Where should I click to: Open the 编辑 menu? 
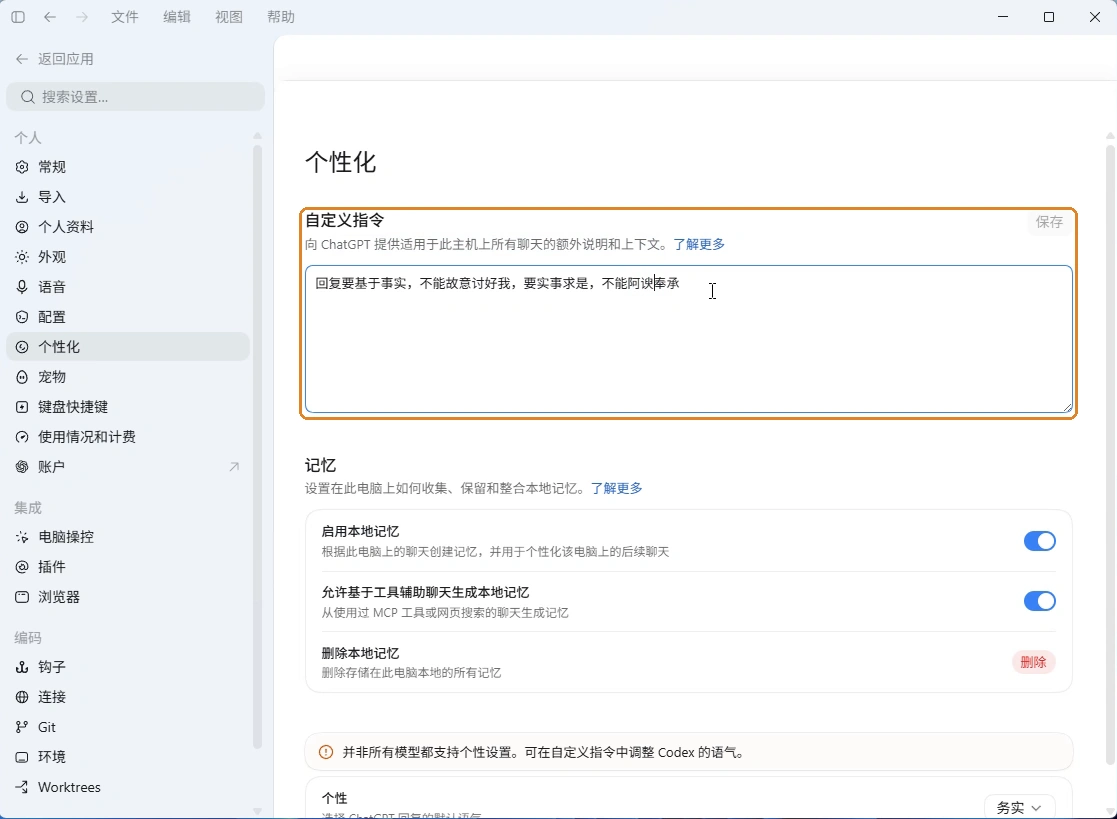(x=177, y=17)
